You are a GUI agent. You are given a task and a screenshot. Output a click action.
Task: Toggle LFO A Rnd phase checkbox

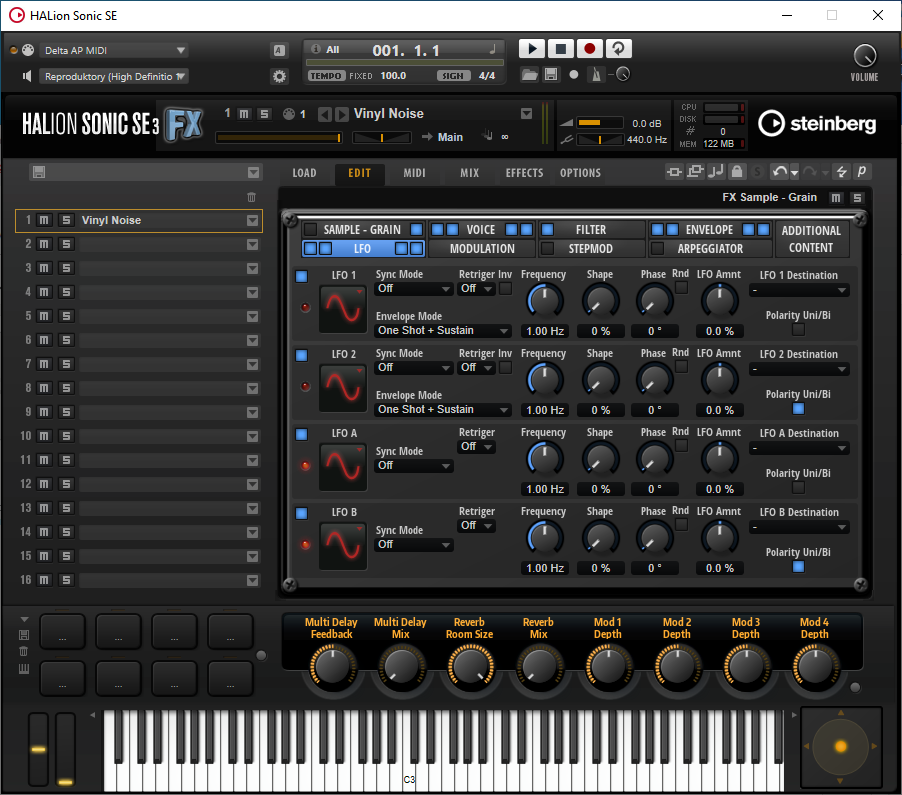click(681, 445)
